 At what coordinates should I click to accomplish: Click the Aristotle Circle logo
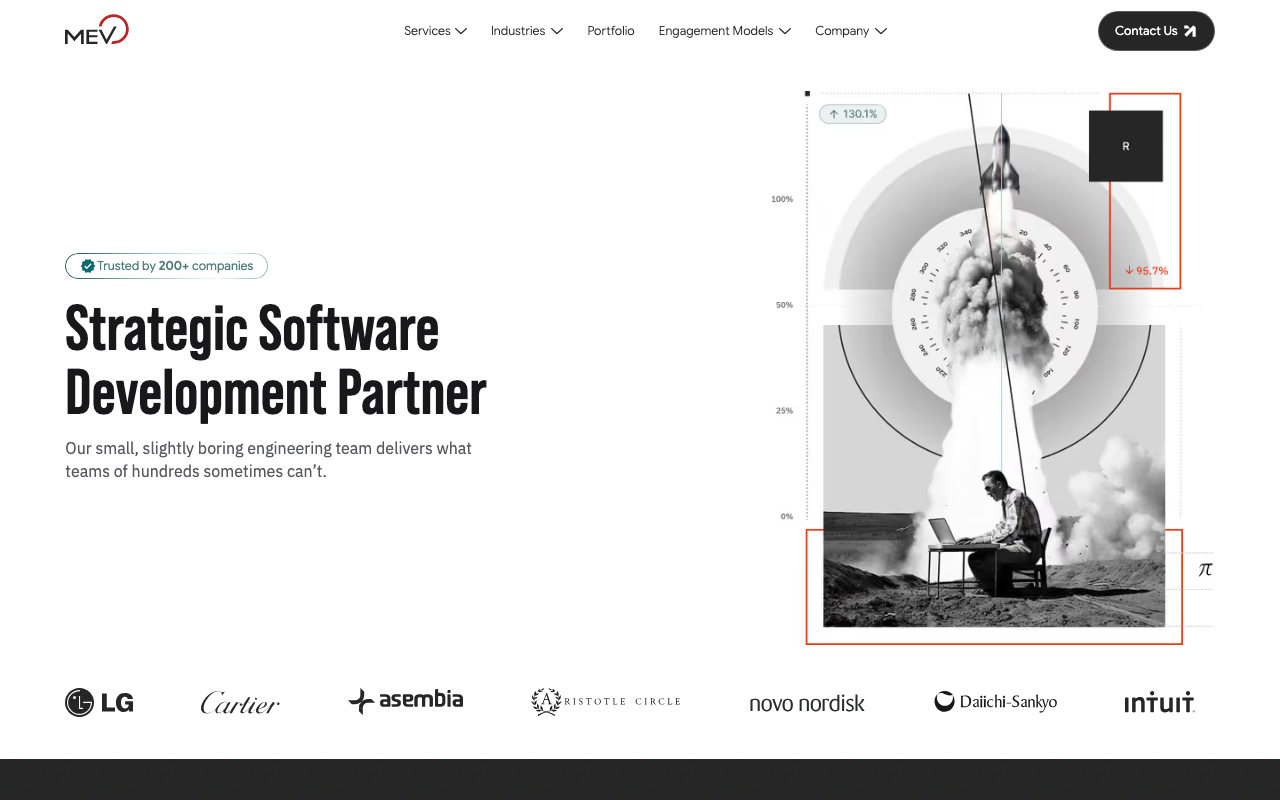[606, 702]
